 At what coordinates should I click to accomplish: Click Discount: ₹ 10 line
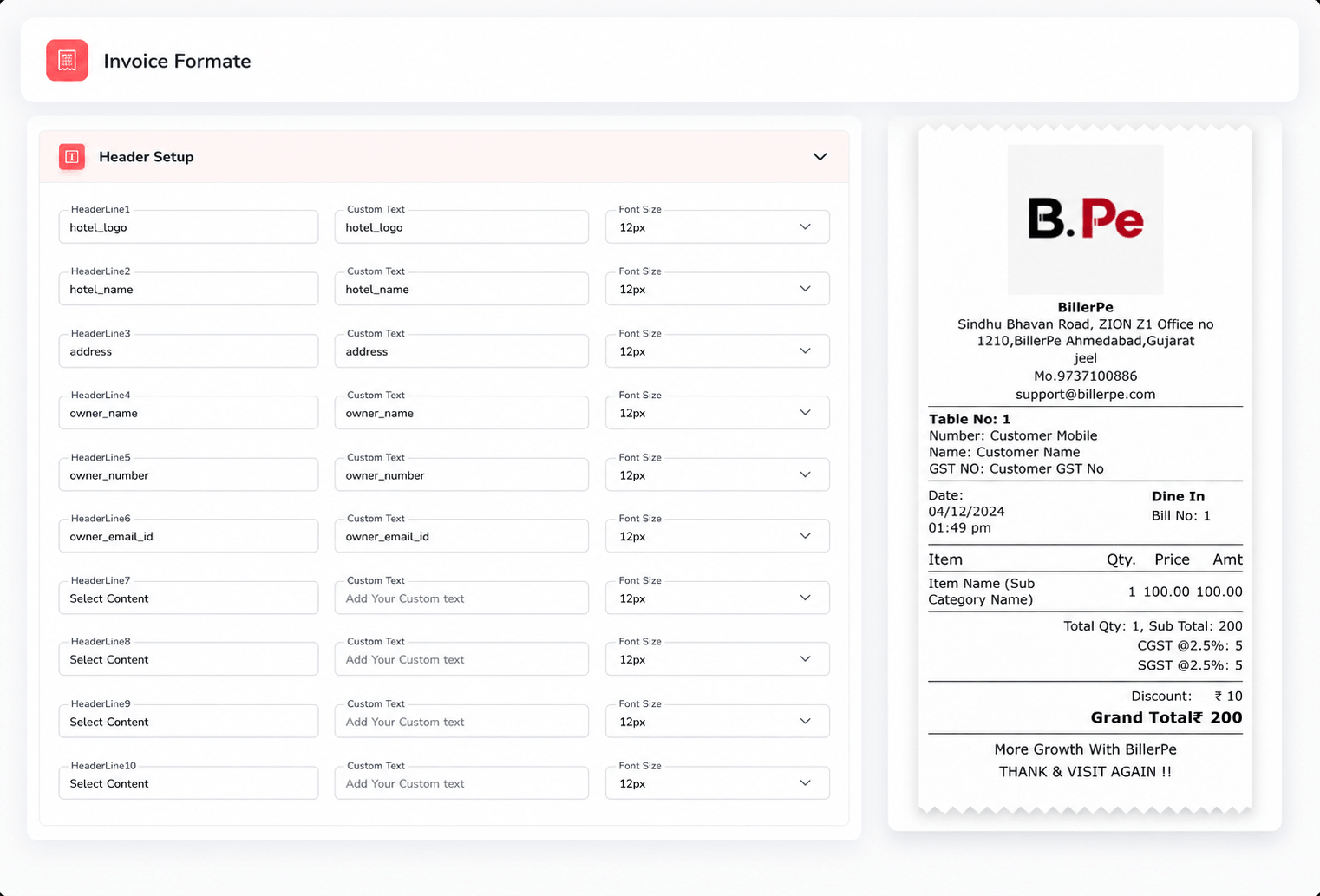point(1186,696)
